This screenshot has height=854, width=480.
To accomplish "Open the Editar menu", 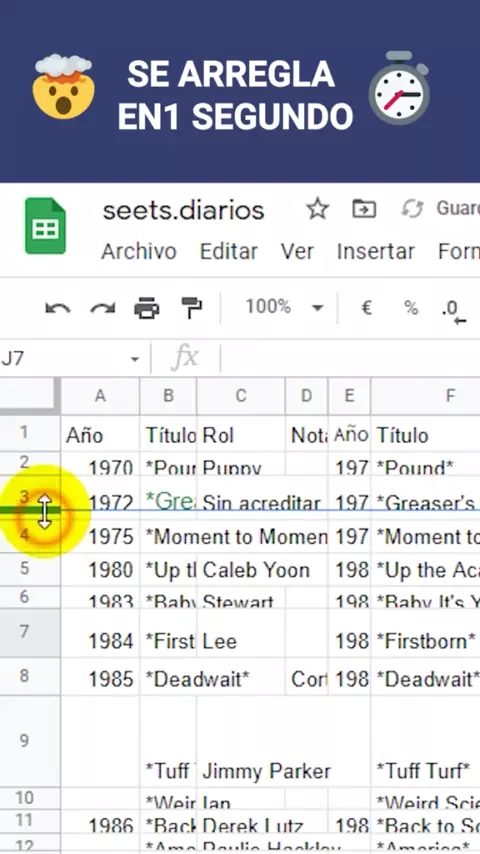I will 228,252.
